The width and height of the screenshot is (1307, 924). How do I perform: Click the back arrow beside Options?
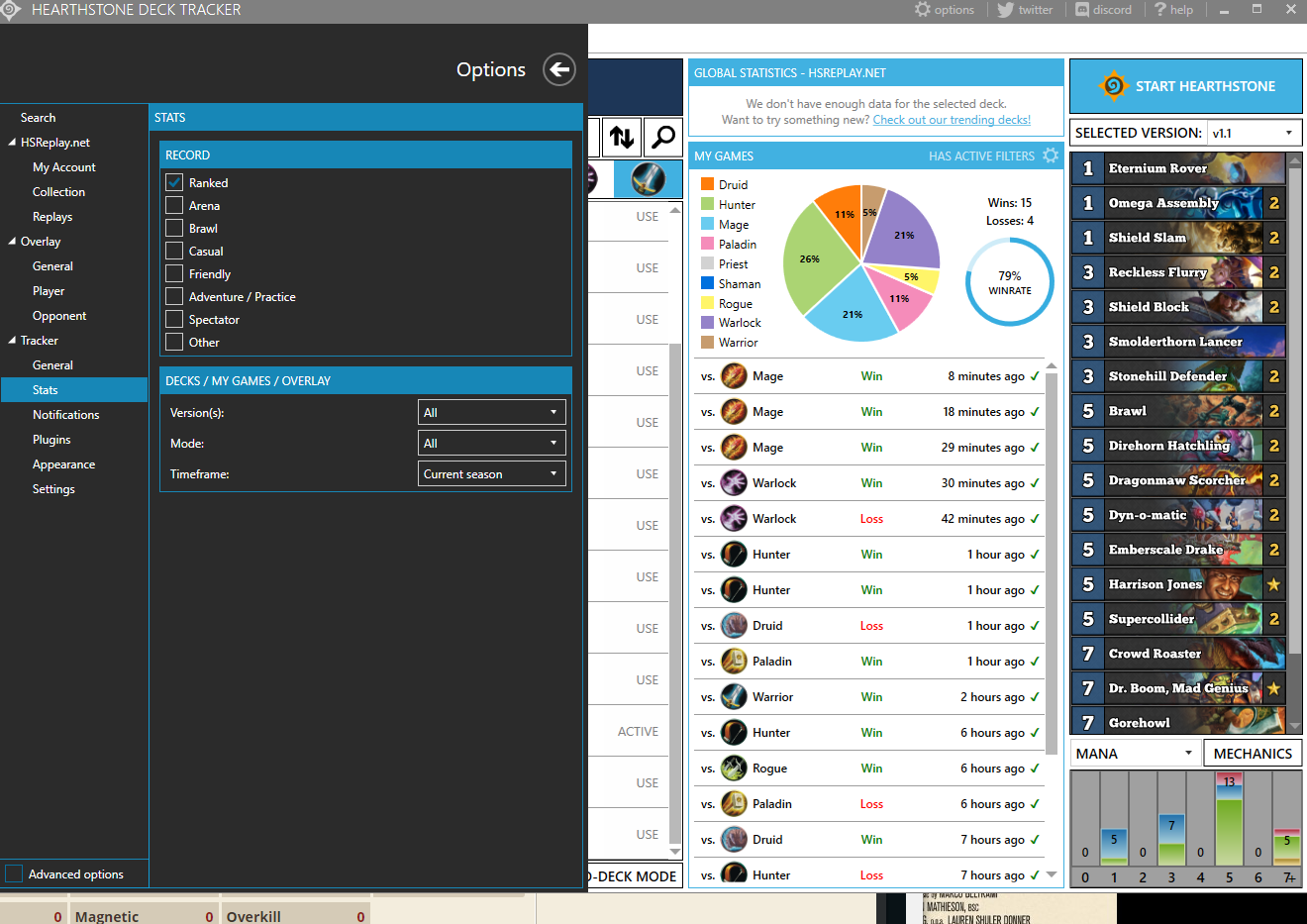tap(559, 69)
